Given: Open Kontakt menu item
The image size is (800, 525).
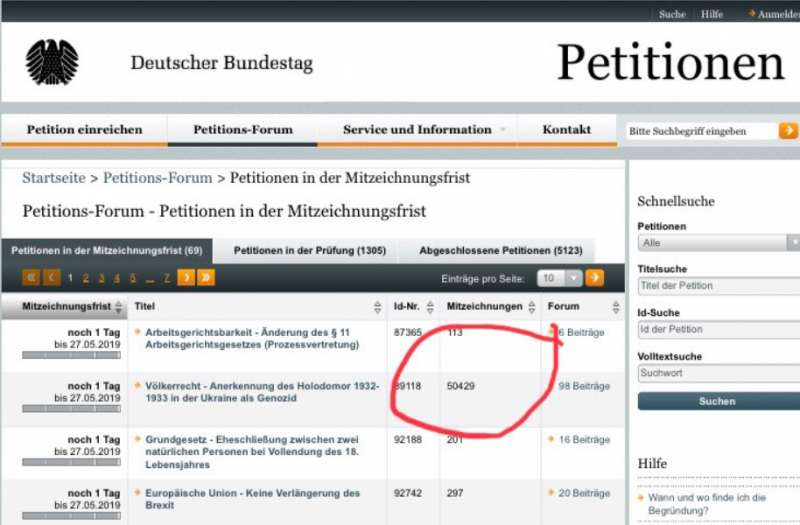Looking at the screenshot, I should [x=567, y=130].
